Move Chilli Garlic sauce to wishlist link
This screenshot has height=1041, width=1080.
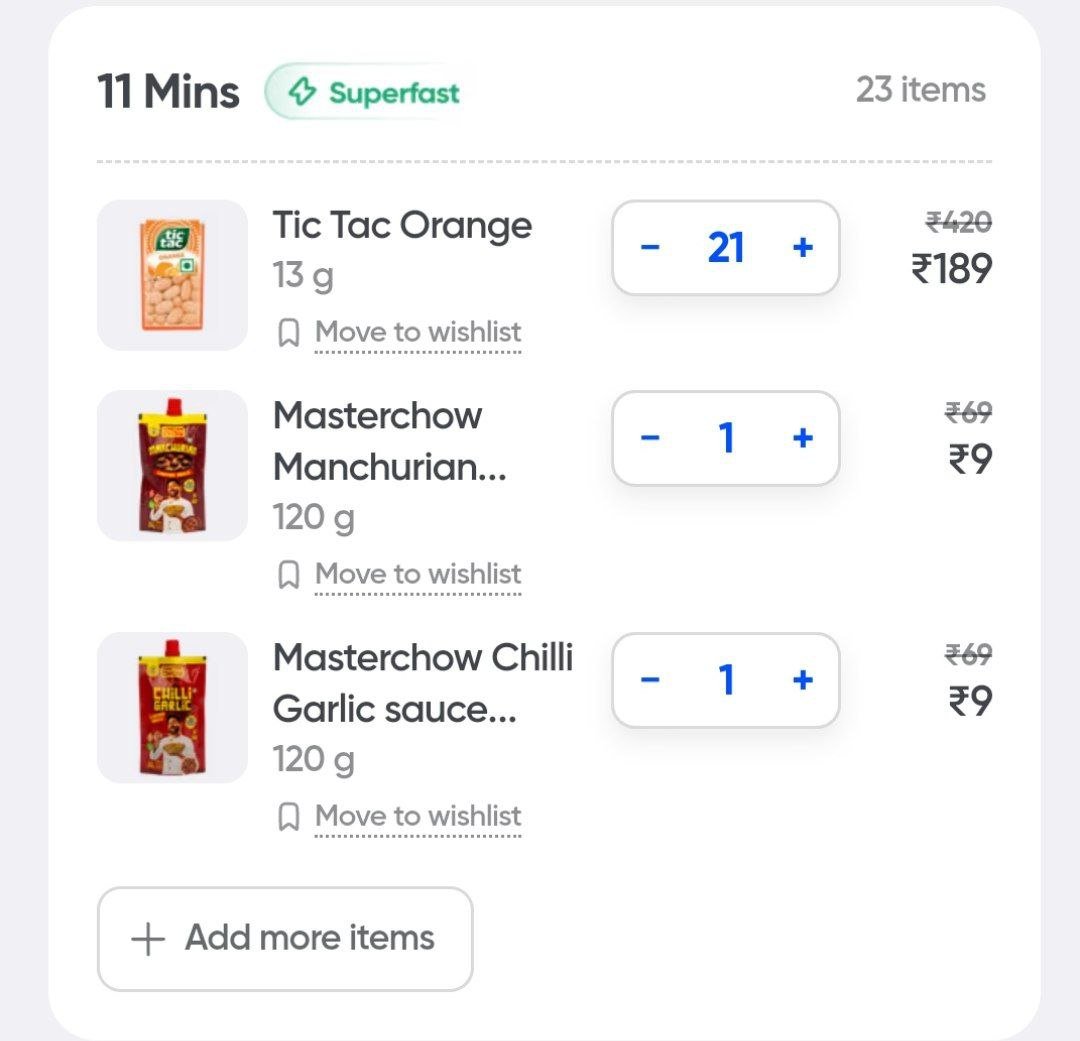click(x=418, y=816)
